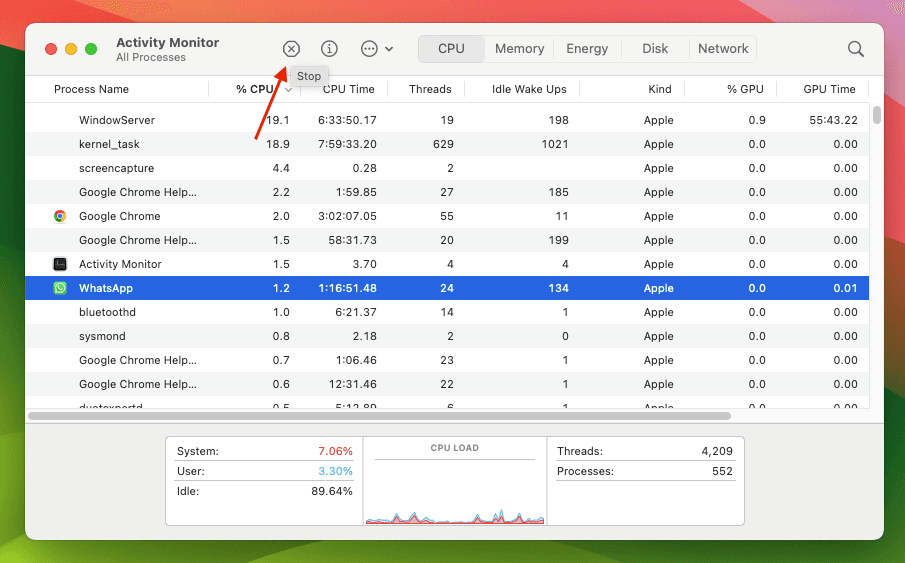This screenshot has height=563, width=905.
Task: Sort by CPU Time column header
Action: click(349, 89)
